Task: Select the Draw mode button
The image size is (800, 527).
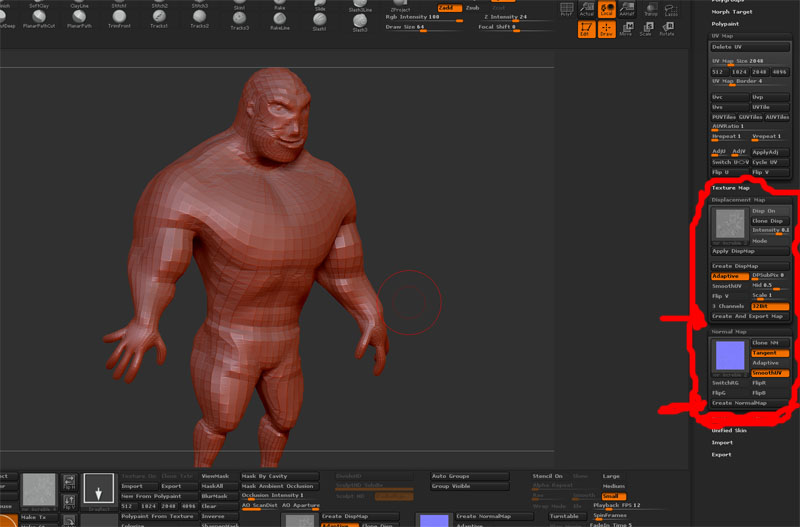Action: [607, 31]
